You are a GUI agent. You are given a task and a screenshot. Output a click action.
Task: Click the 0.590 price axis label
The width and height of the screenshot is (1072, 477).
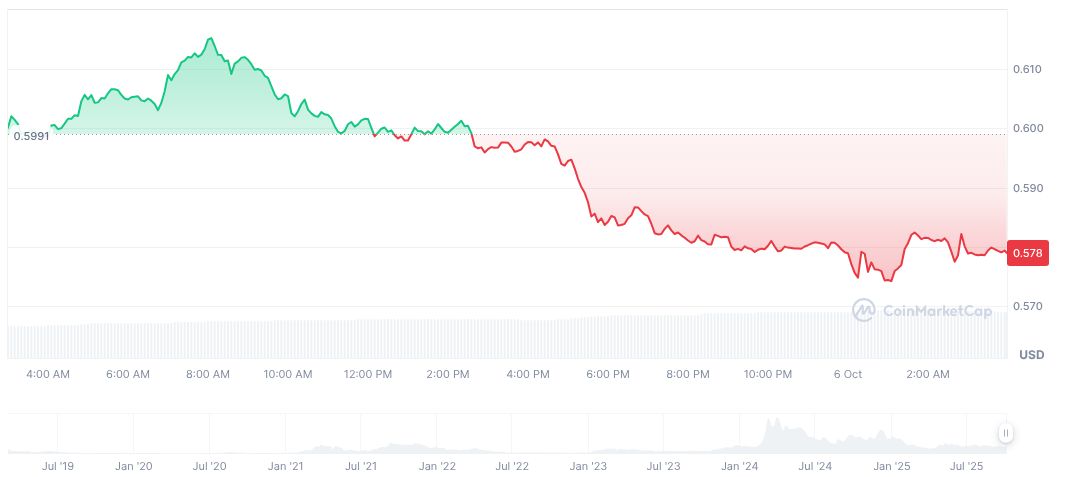tap(1027, 188)
